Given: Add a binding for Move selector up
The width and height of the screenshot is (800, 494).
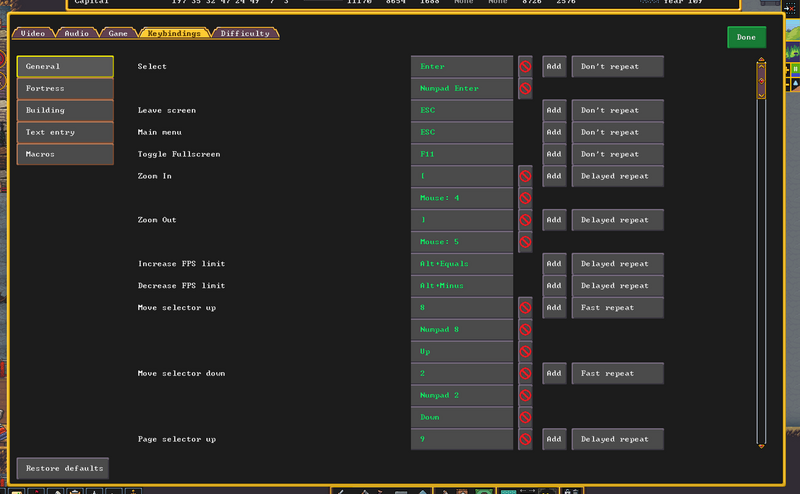Looking at the screenshot, I should pyautogui.click(x=554, y=308).
